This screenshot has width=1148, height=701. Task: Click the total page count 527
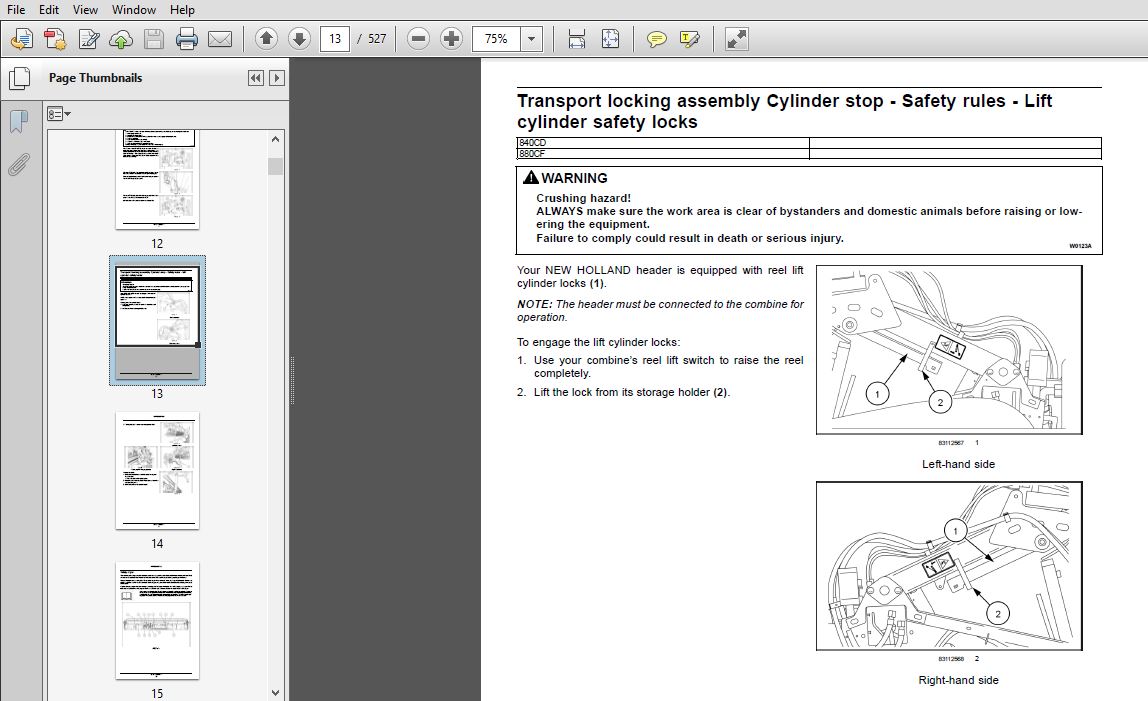pyautogui.click(x=377, y=39)
